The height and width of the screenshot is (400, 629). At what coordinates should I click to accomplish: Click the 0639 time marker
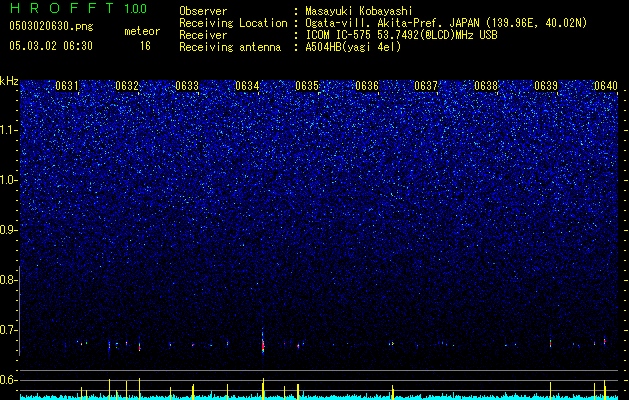[x=546, y=86]
